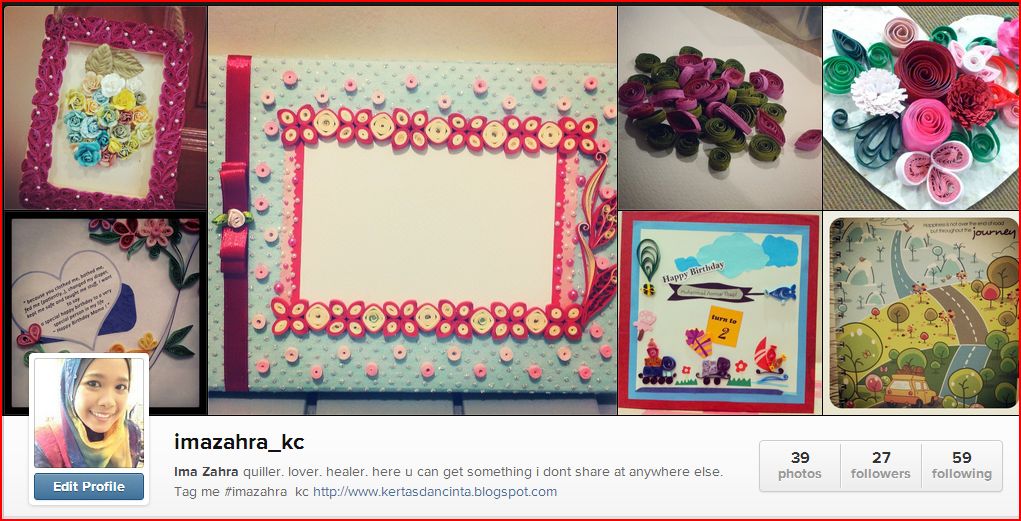Open the journey road illustration photo
1021x521 pixels.
coord(921,313)
